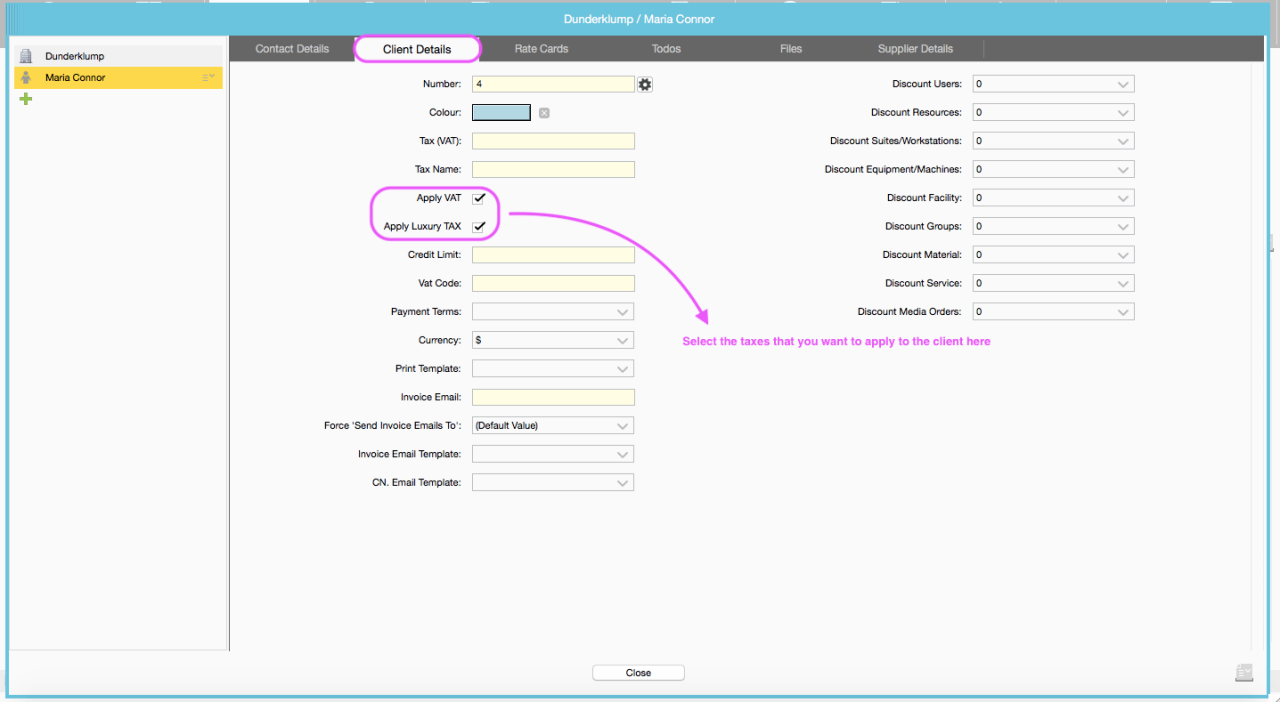Toggle the Apply Luxury TAX checkbox

tap(479, 227)
